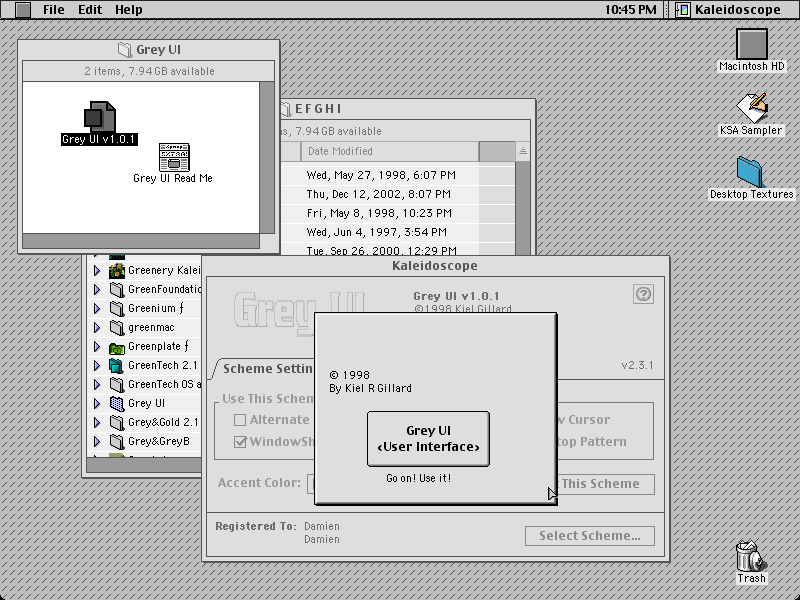Expand the Grey UI folder disclosure triangle
Screen dimensions: 800x600
97,404
